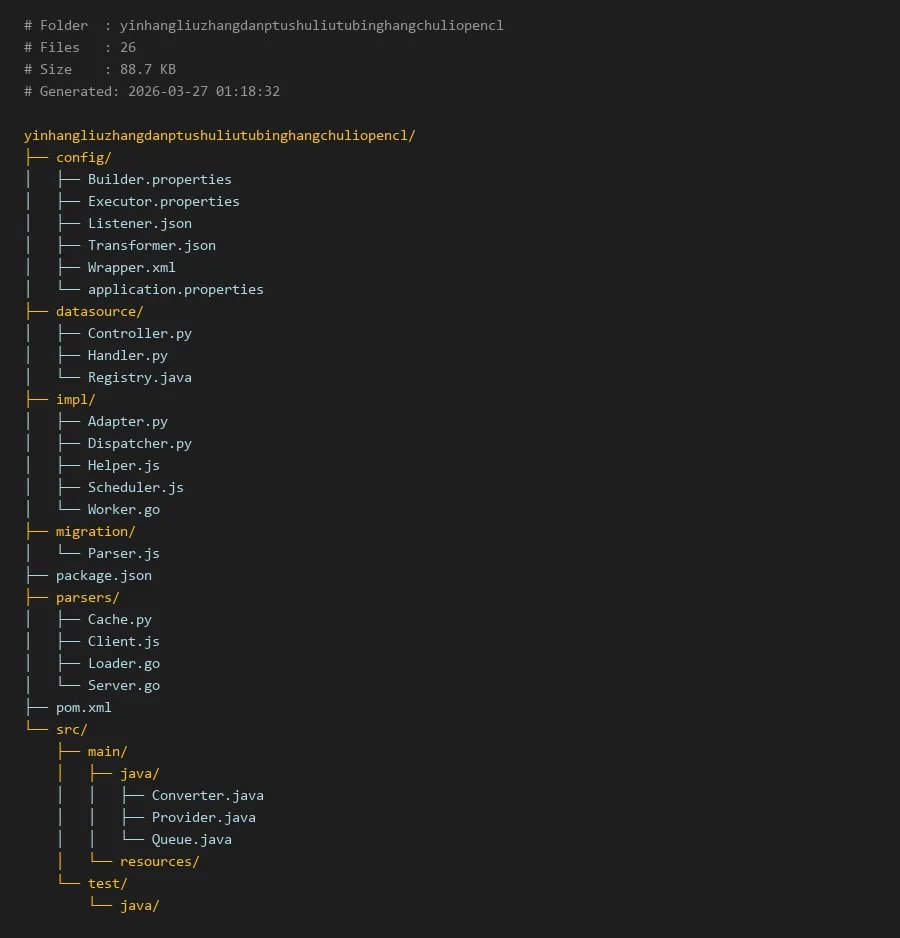Select the Scheduler.js file
This screenshot has width=900, height=938.
click(135, 488)
